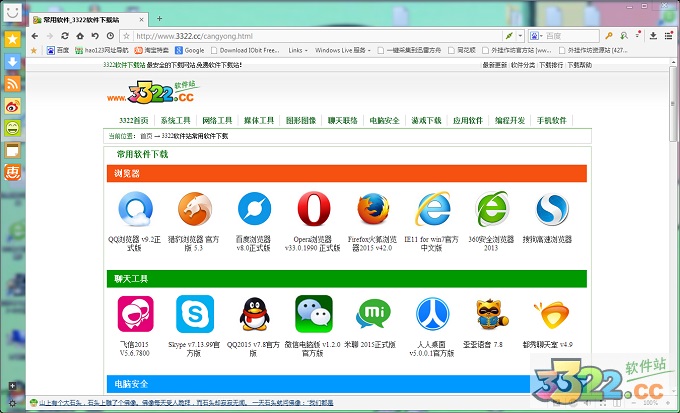Open the Google bookmark
This screenshot has width=680, height=413.
click(190, 50)
